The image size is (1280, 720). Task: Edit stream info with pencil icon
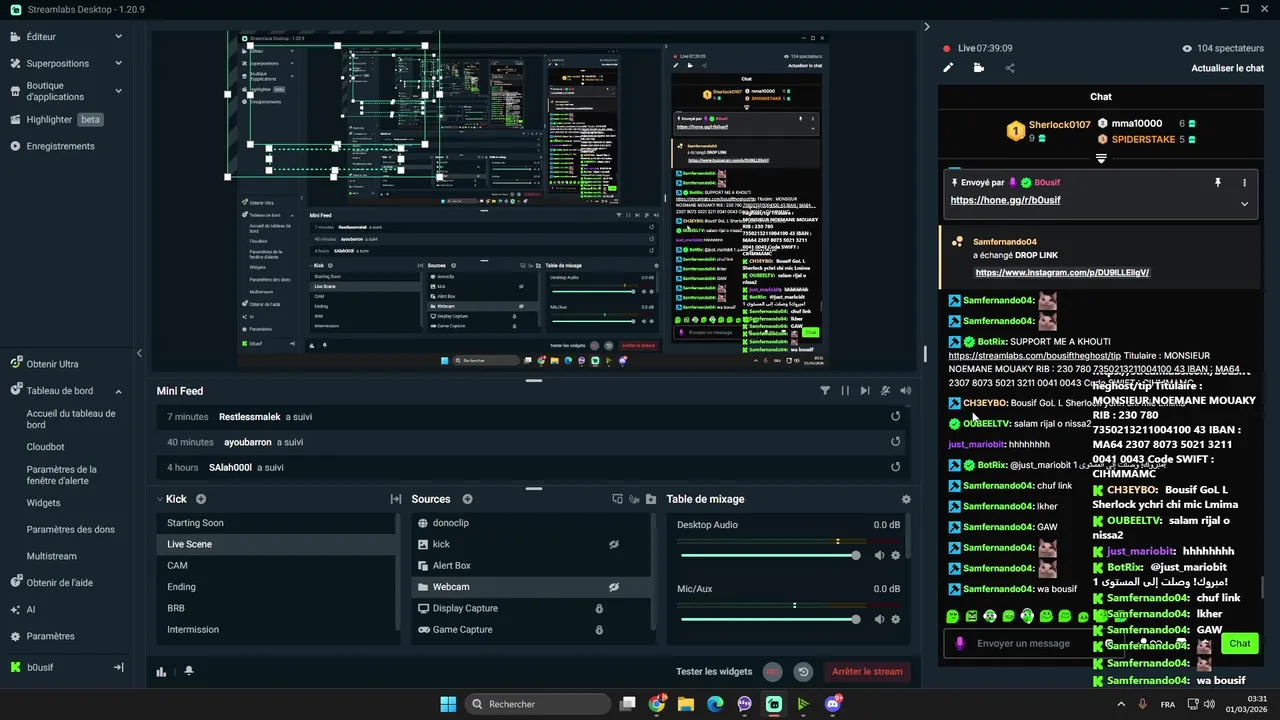pyautogui.click(x=948, y=68)
